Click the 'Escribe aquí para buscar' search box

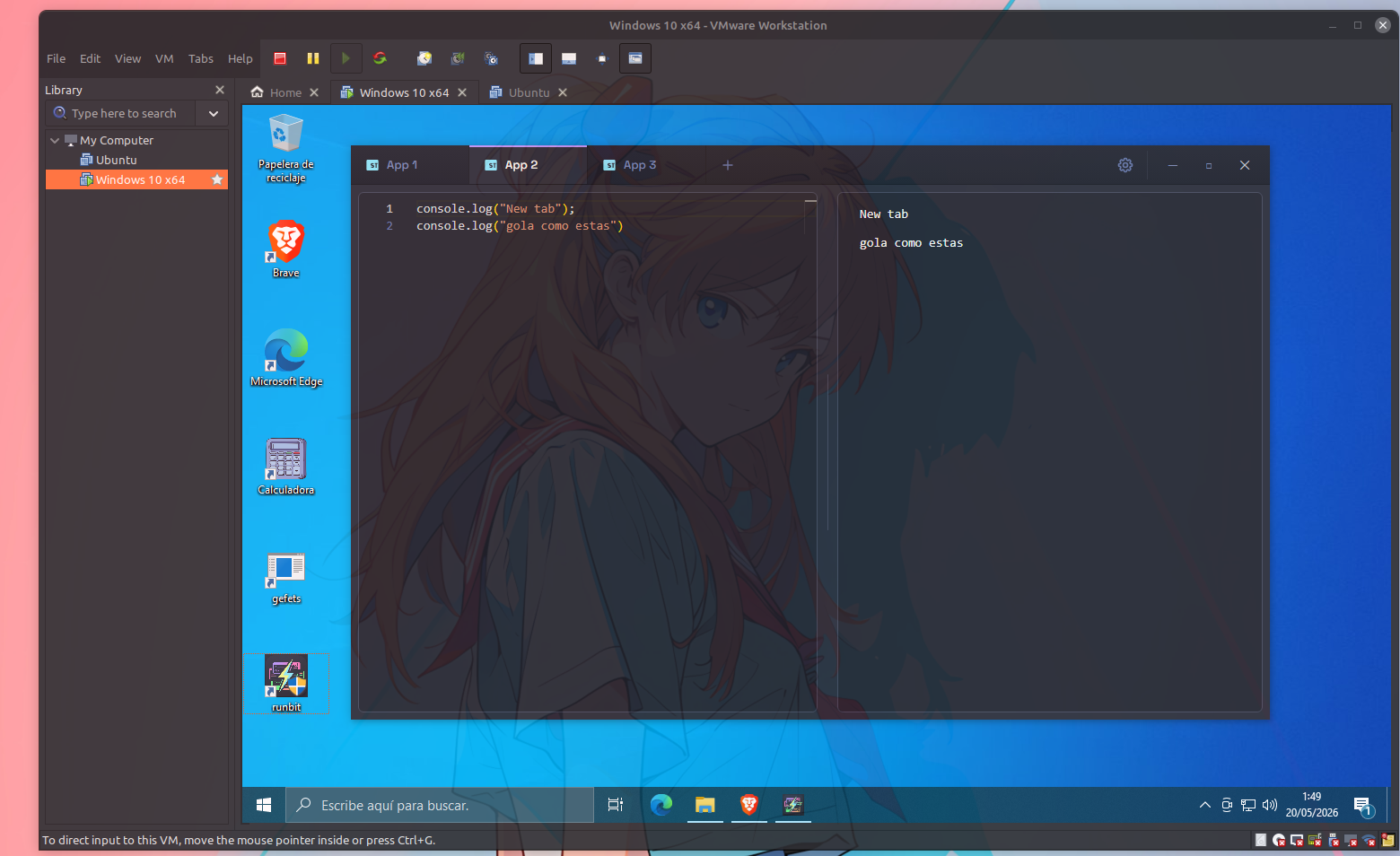pyautogui.click(x=440, y=806)
